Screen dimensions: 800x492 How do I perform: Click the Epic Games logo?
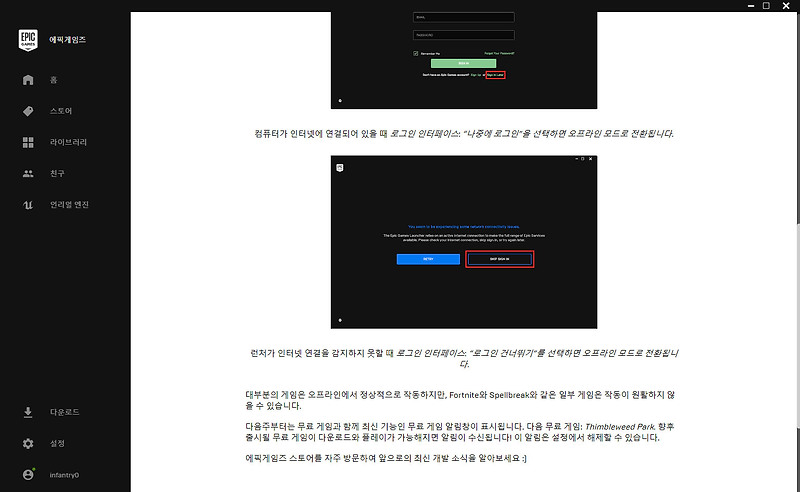click(x=28, y=40)
